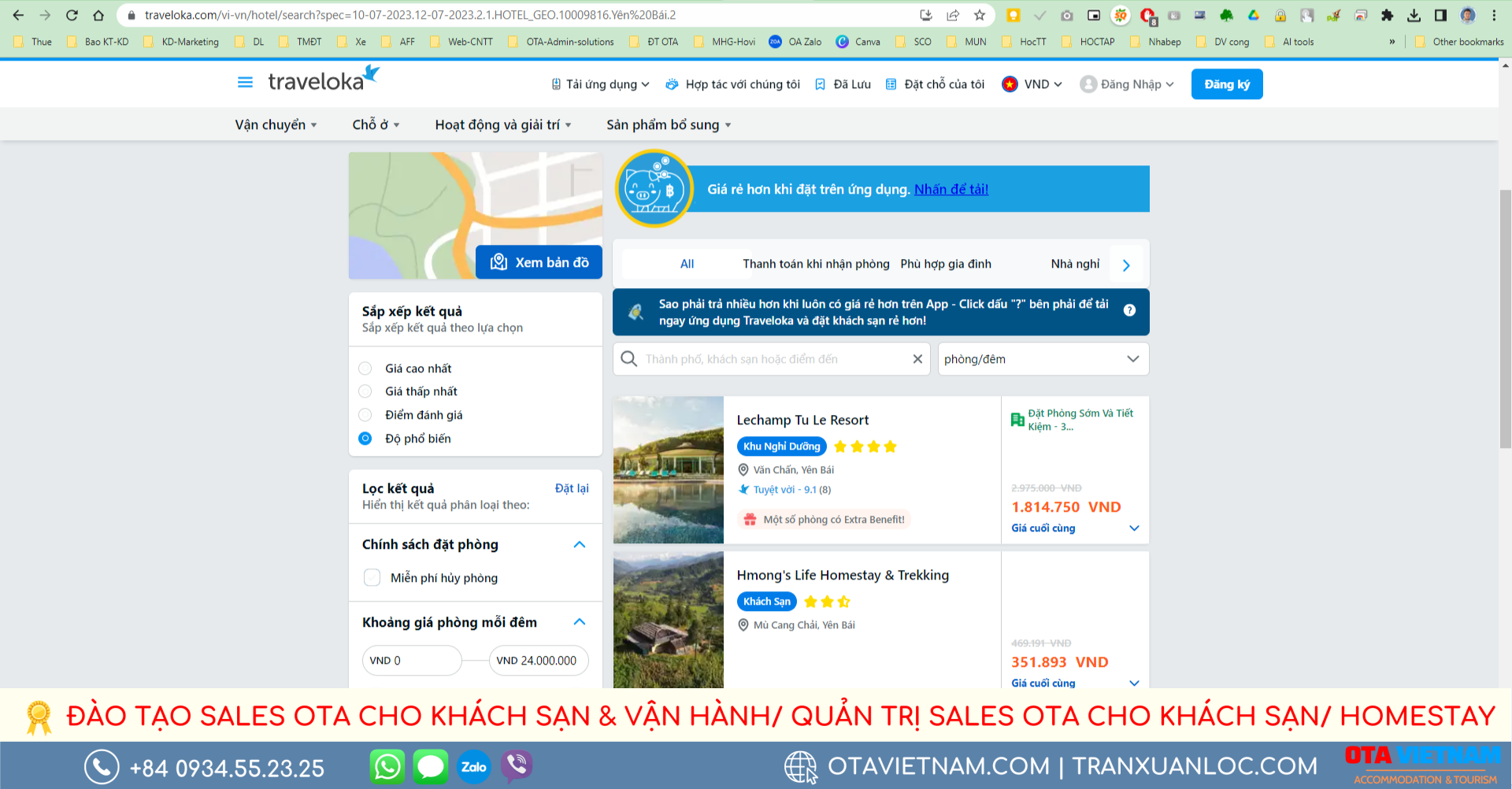The width and height of the screenshot is (1512, 789).
Task: Bookmark this page with the star icon
Action: tap(979, 15)
